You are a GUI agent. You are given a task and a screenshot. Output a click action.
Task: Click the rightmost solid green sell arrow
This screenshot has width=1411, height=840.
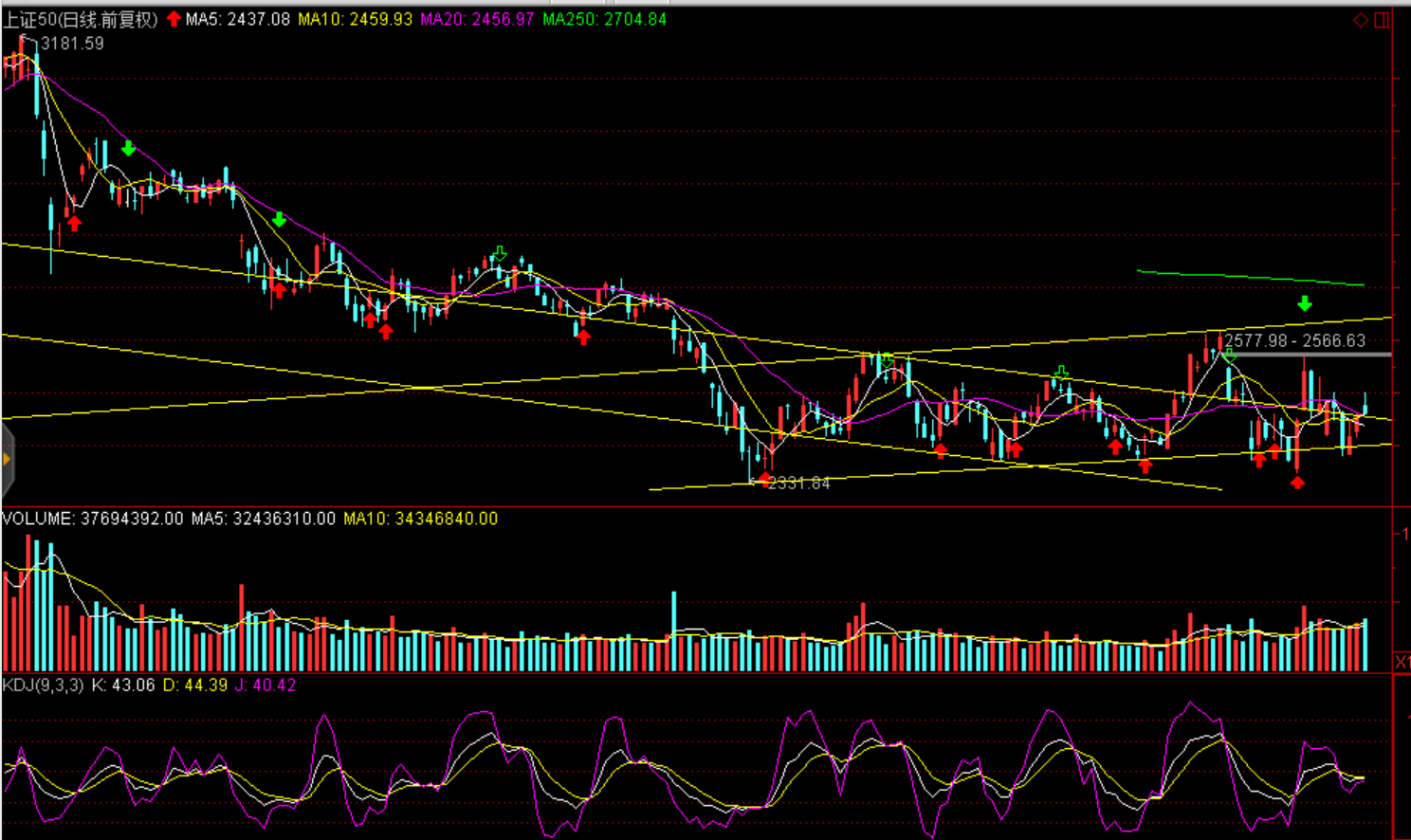click(1305, 303)
